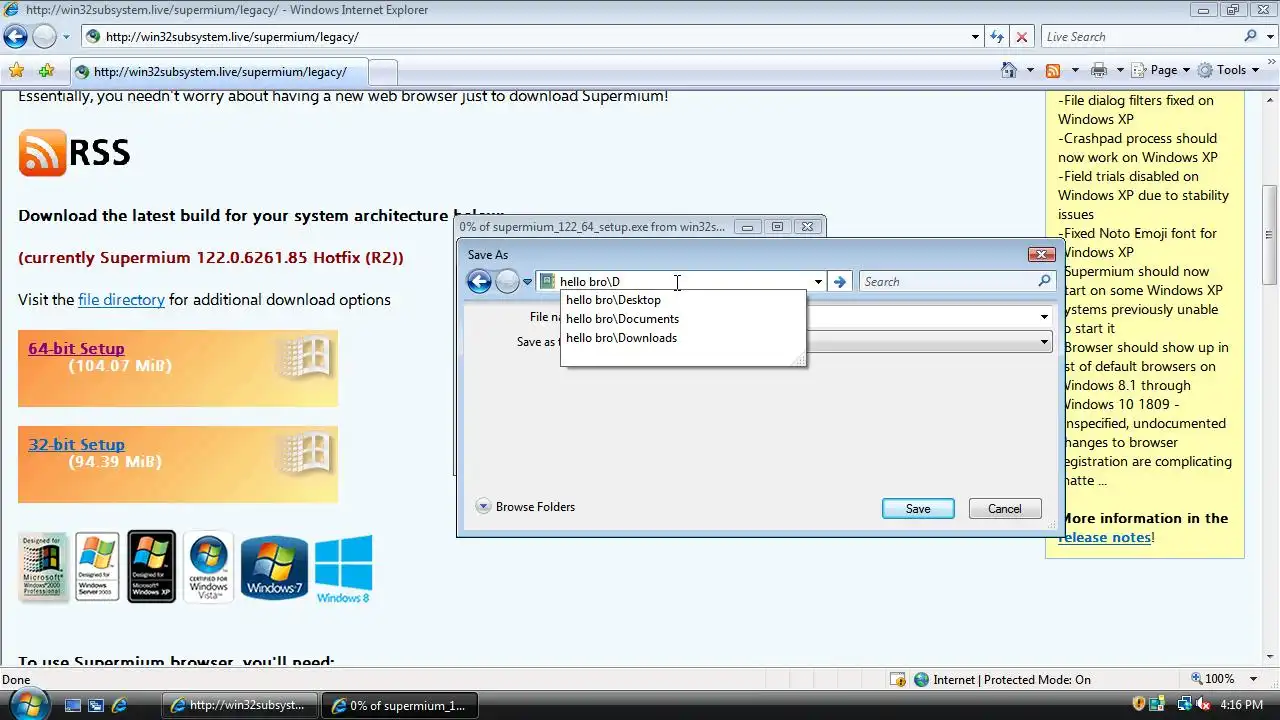Viewport: 1280px width, 720px height.
Task: Click the page vertical scrollbar thumb
Action: point(1270,235)
